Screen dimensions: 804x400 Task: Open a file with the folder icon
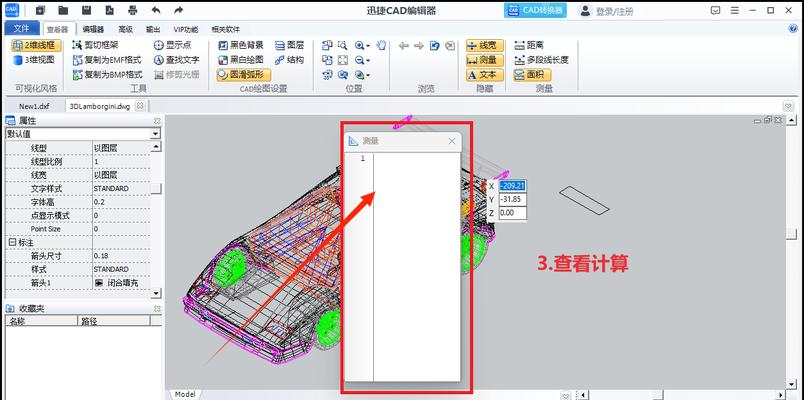click(64, 10)
